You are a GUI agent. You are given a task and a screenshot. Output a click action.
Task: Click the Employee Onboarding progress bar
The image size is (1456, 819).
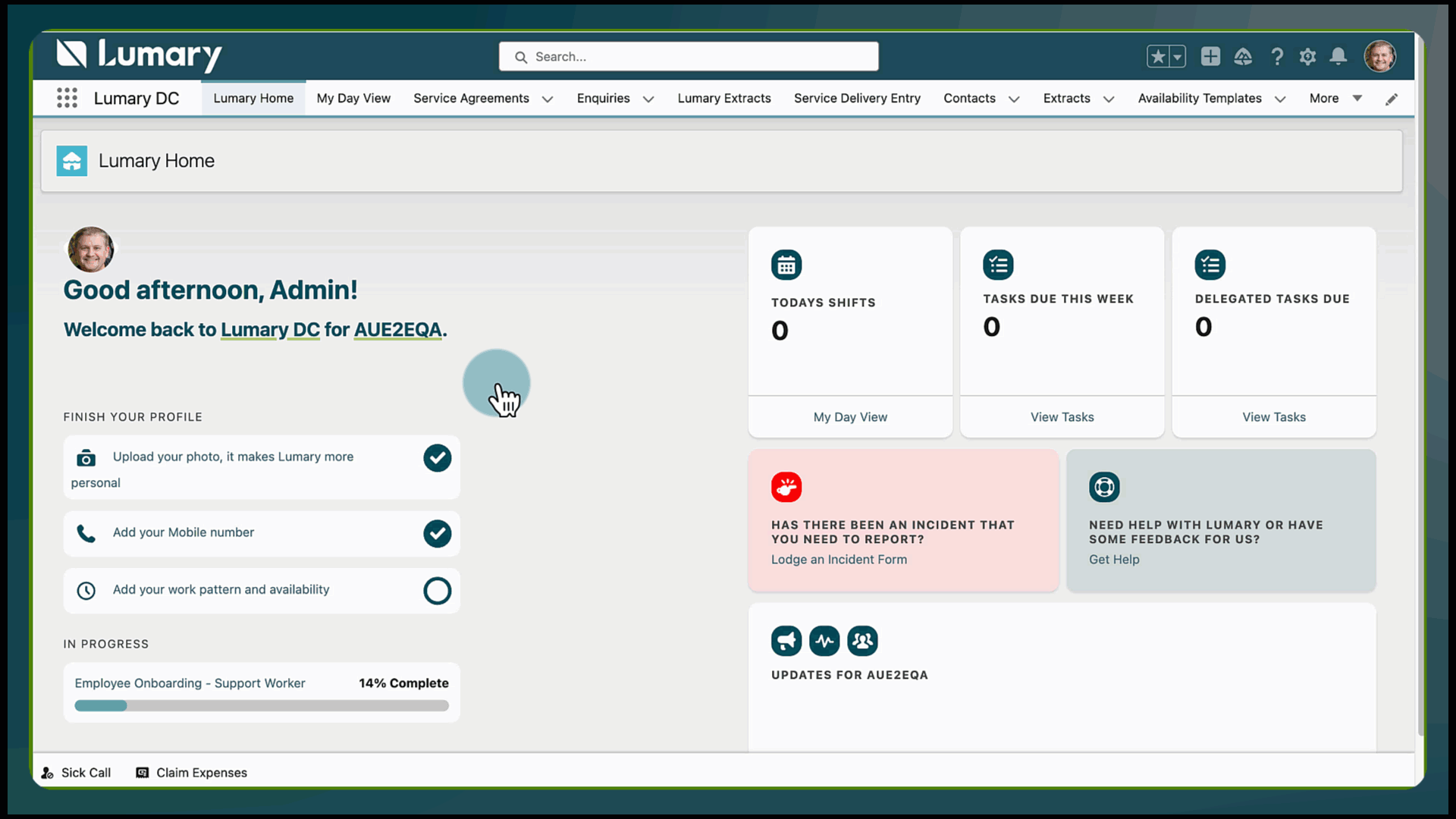[262, 706]
